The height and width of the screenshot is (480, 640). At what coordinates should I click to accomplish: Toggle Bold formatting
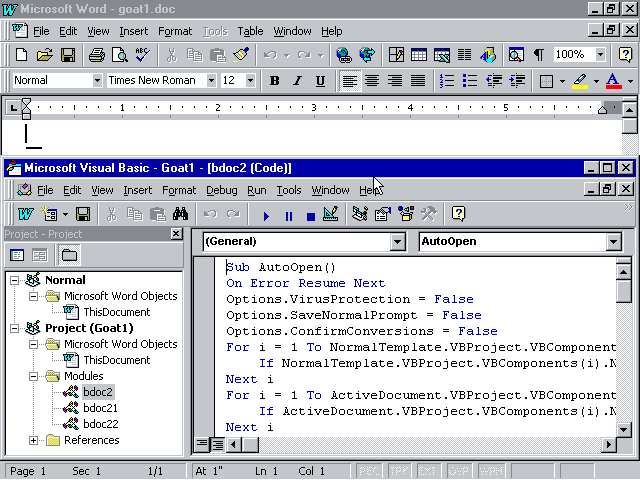pyautogui.click(x=275, y=81)
